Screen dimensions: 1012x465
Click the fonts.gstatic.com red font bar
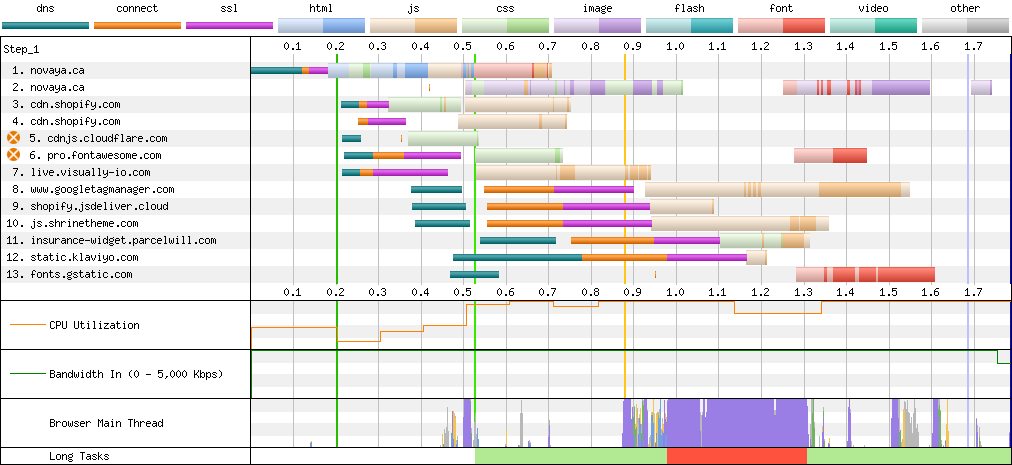[865, 274]
